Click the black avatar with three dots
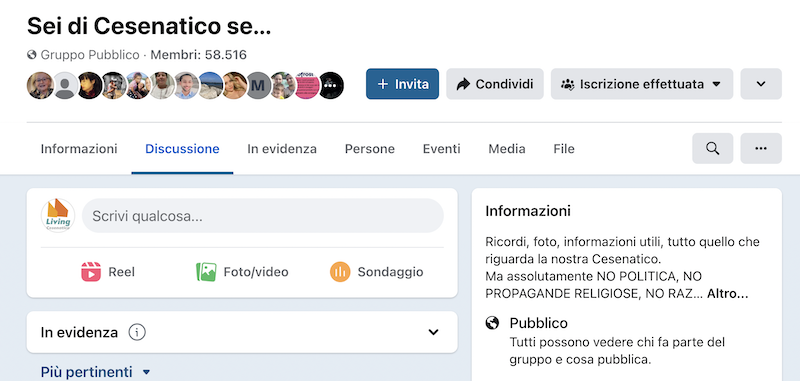The height and width of the screenshot is (381, 800). (331, 85)
